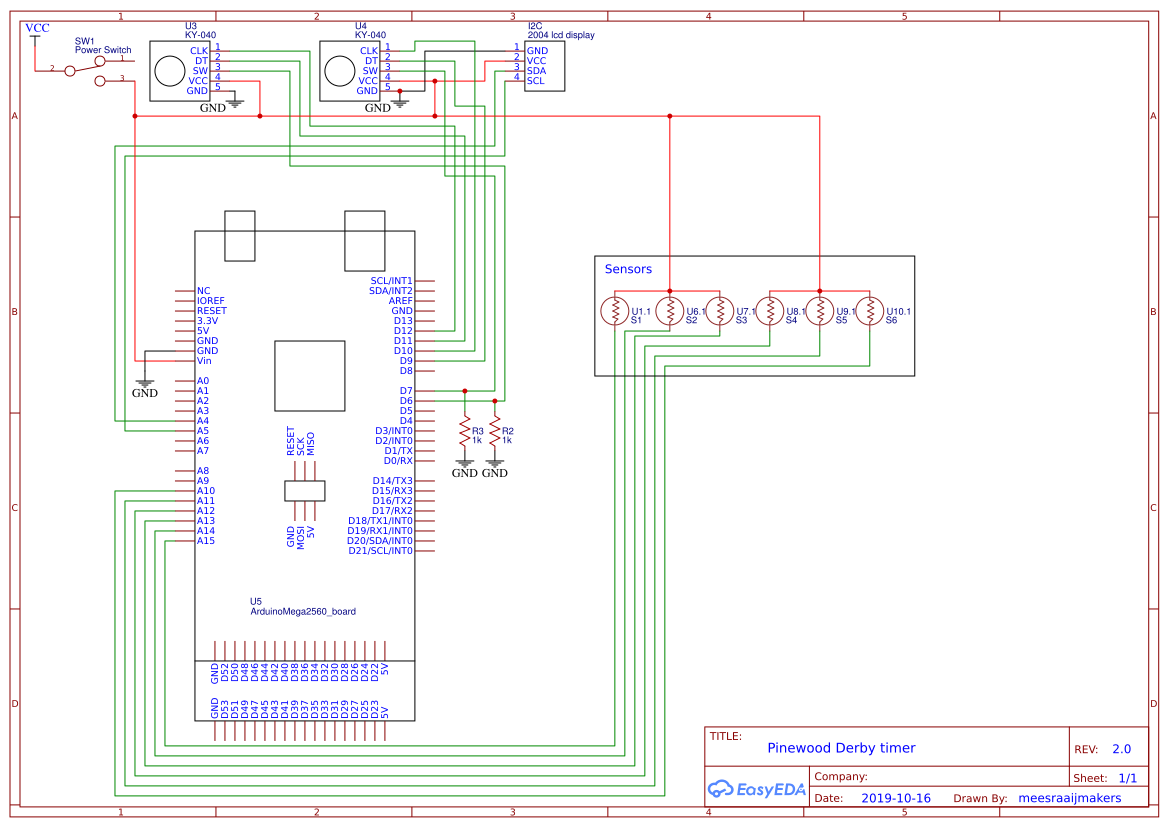Click the 2004 I2C LCD display symbol
The image size is (1169, 827).
tap(545, 65)
